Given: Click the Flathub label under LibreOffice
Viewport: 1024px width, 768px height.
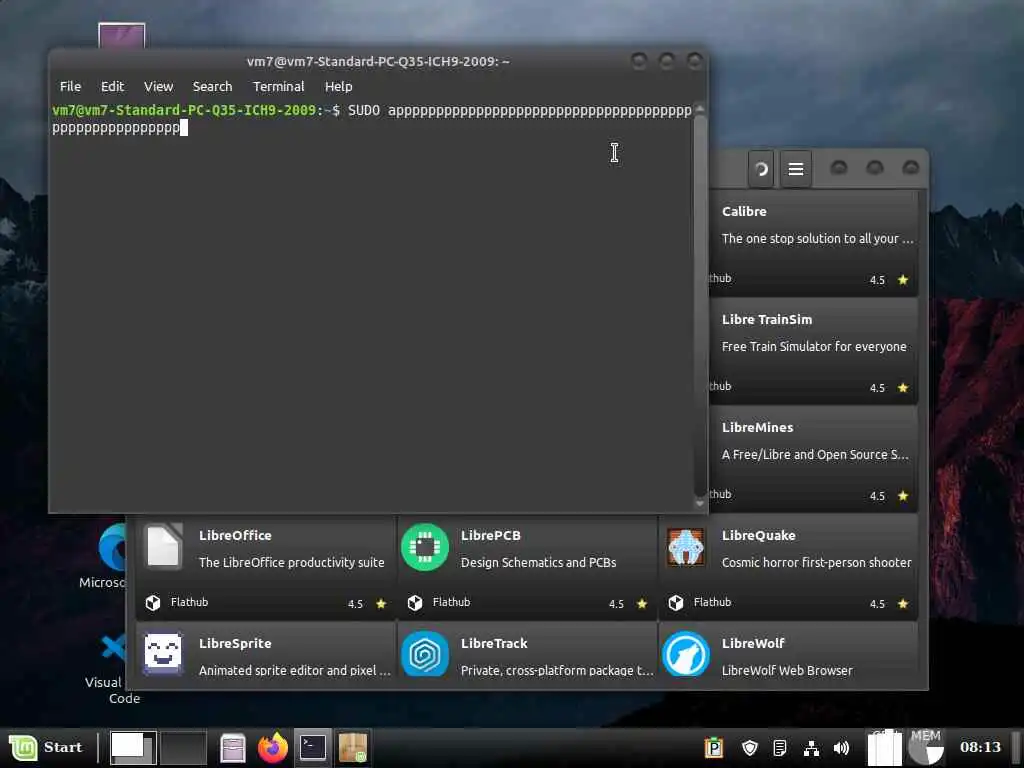Looking at the screenshot, I should pyautogui.click(x=189, y=602).
